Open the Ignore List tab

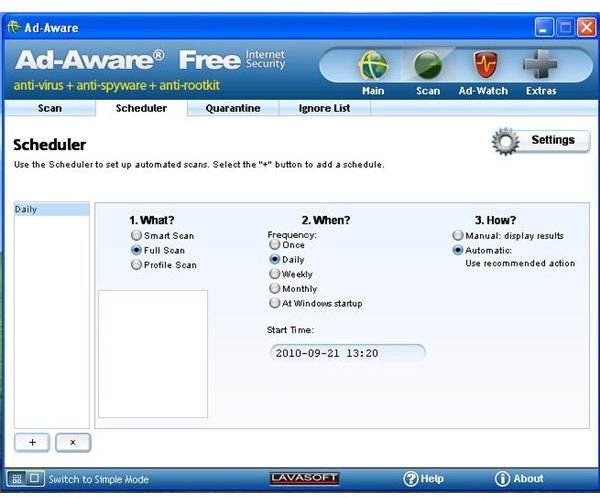[324, 108]
